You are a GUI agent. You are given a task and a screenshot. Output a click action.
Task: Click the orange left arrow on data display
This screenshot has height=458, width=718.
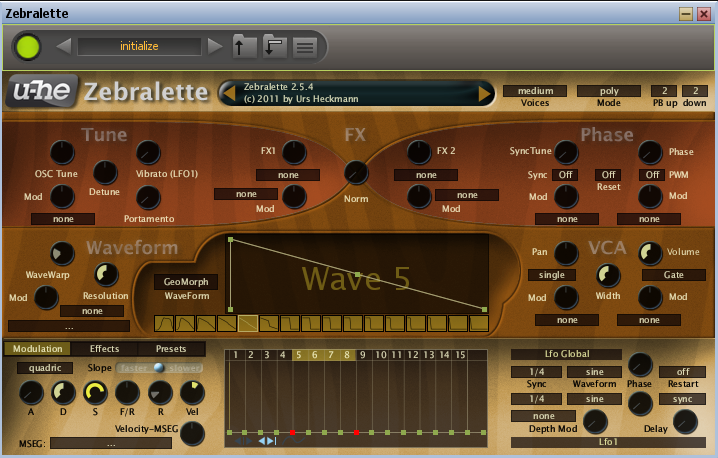228,93
